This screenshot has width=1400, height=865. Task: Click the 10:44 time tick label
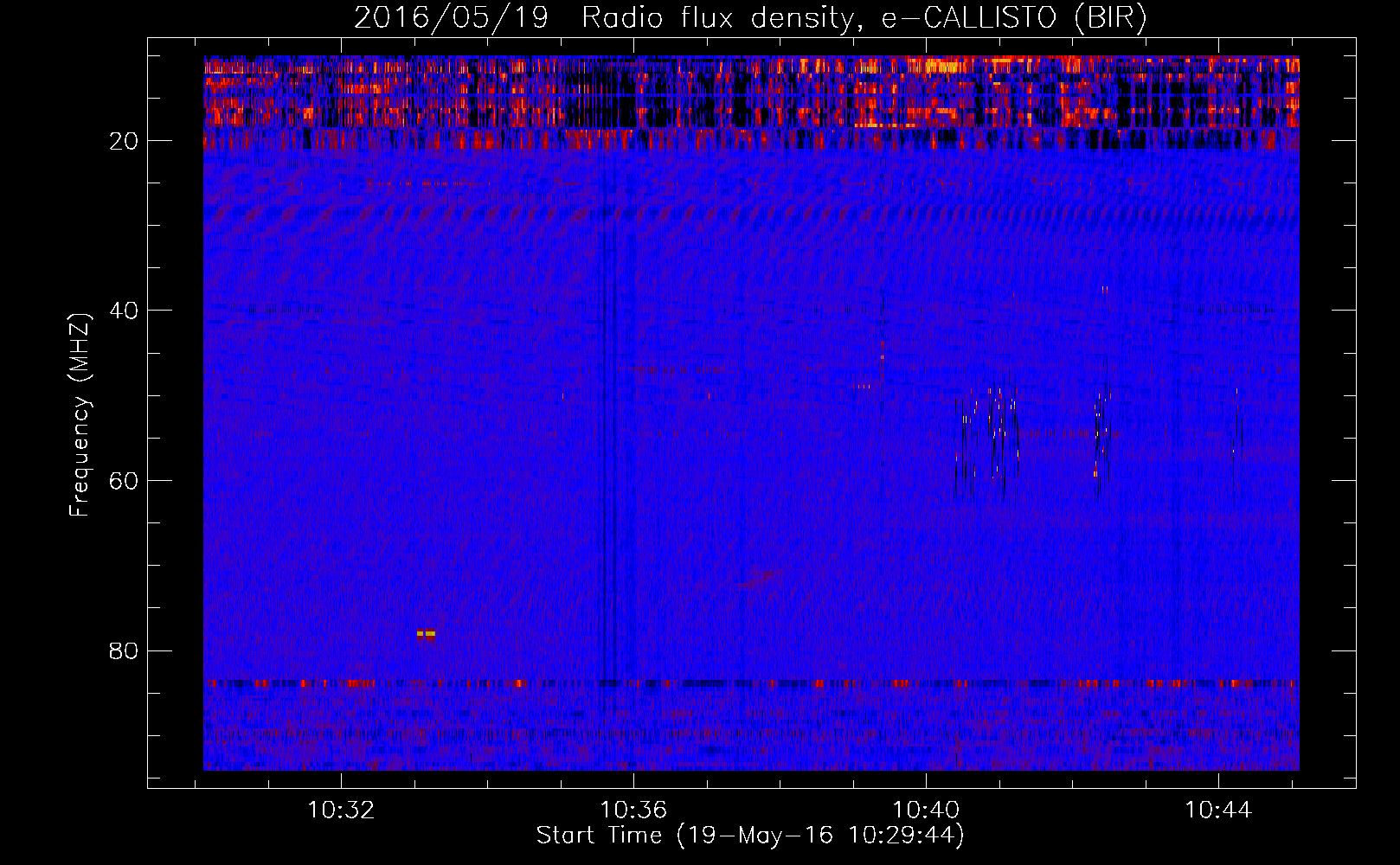tap(1219, 811)
